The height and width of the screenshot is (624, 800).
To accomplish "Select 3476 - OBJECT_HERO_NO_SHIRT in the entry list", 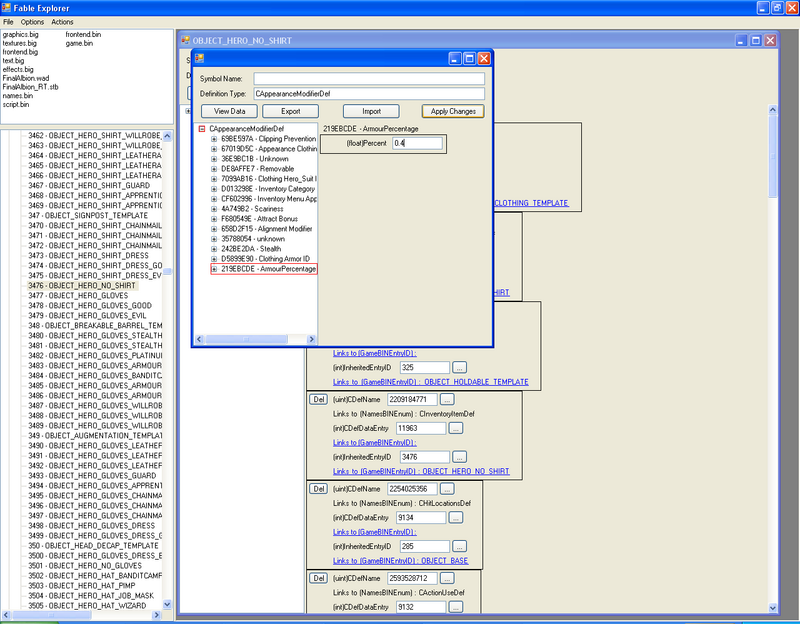I will 82,286.
